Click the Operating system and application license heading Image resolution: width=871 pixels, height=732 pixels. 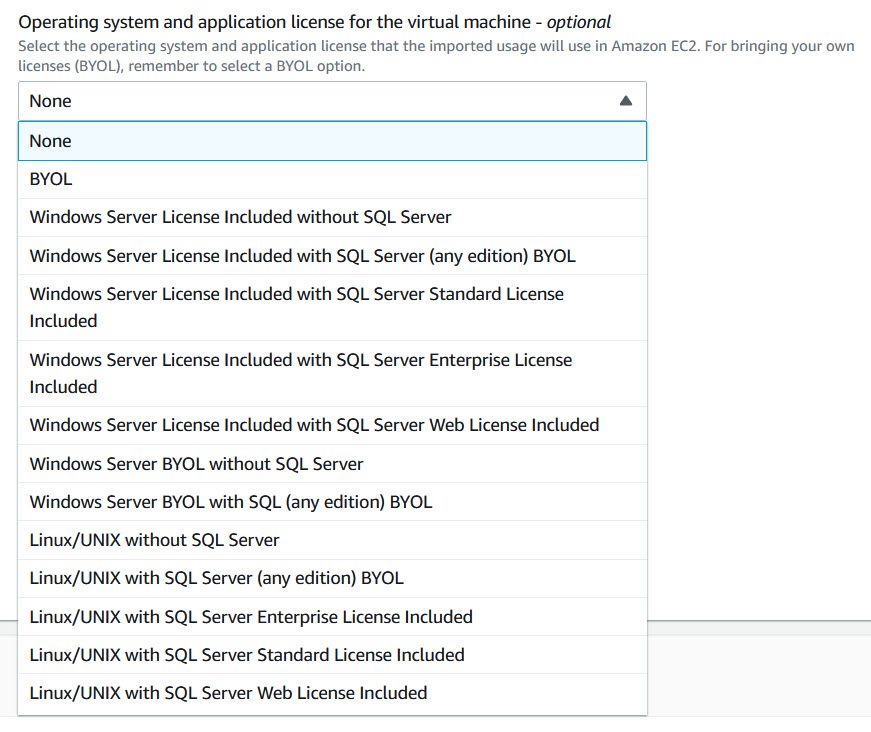314,22
